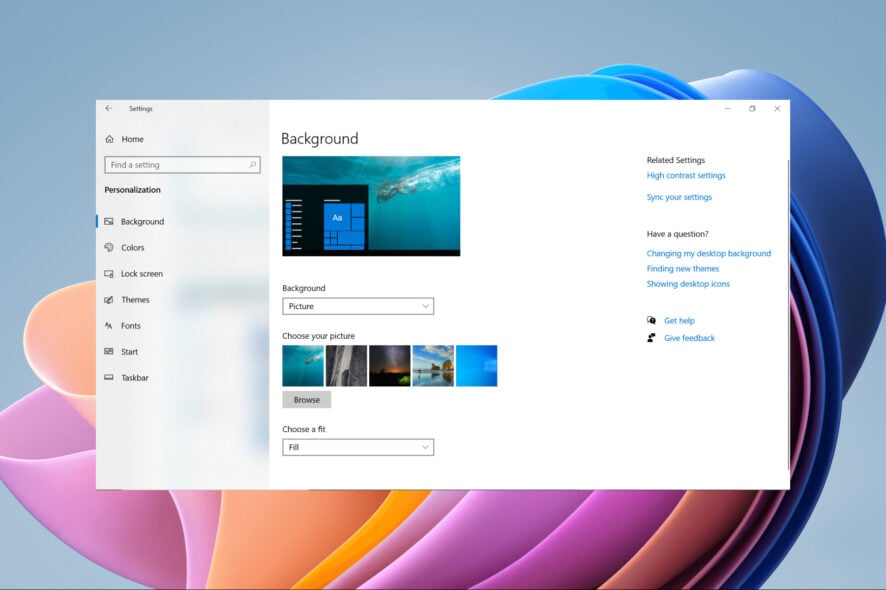Screen dimensions: 886x590
Task: Select Background in Personalization sidebar
Action: (142, 222)
